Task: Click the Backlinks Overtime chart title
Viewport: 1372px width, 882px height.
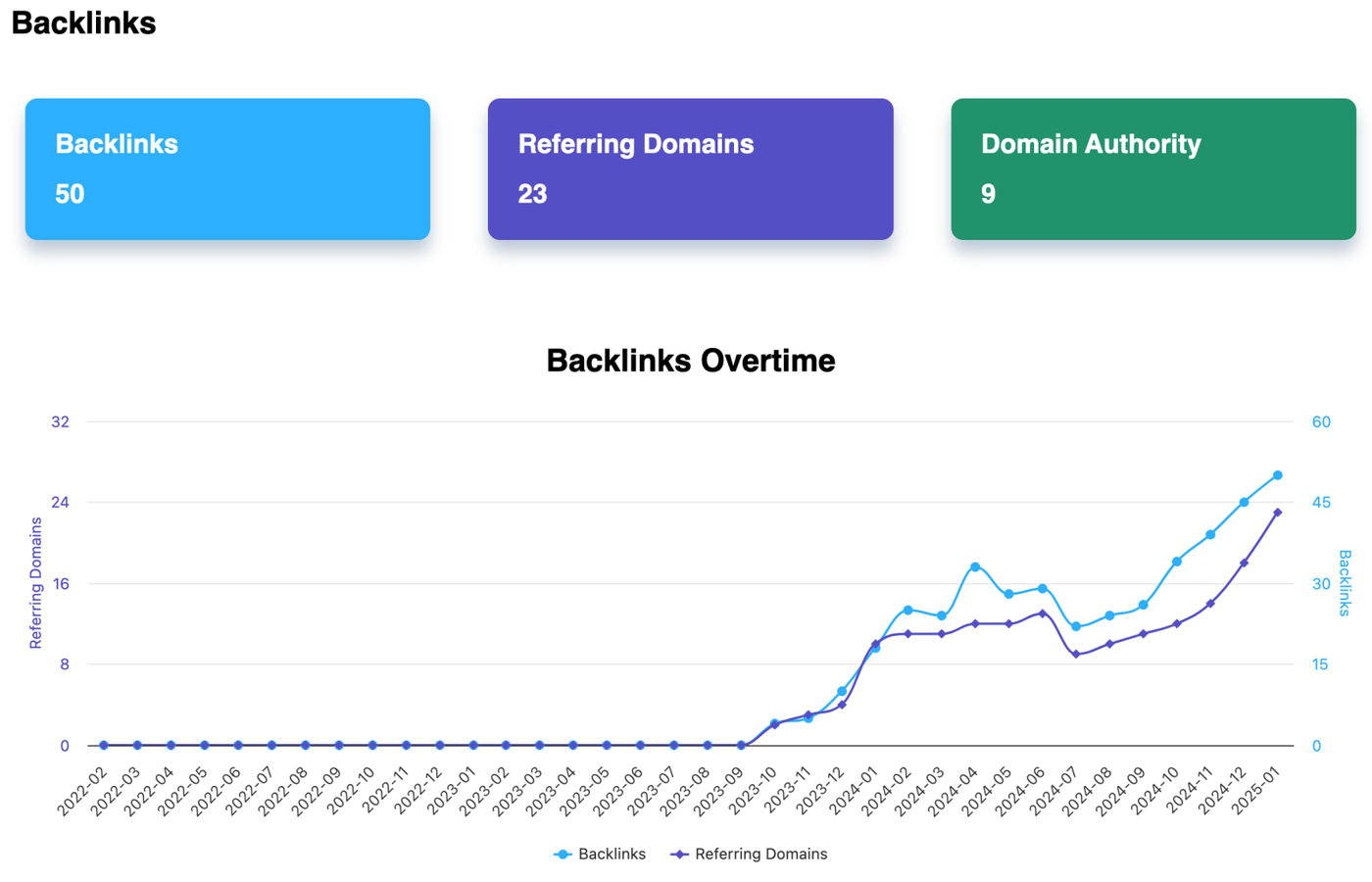Action: pos(690,361)
